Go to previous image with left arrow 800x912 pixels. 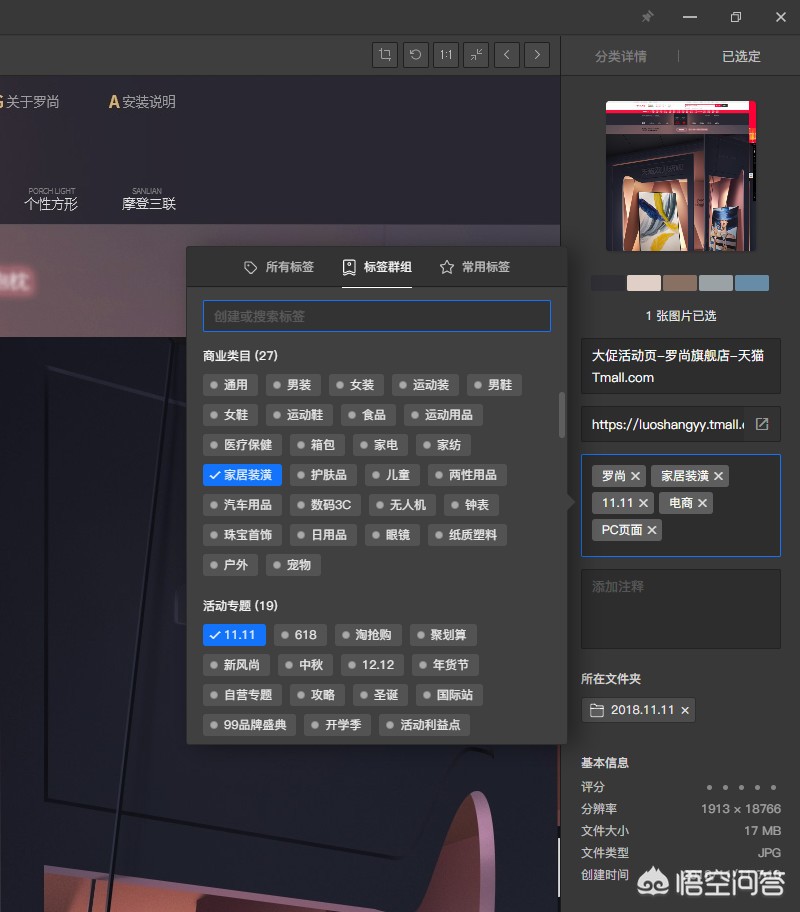[x=507, y=55]
